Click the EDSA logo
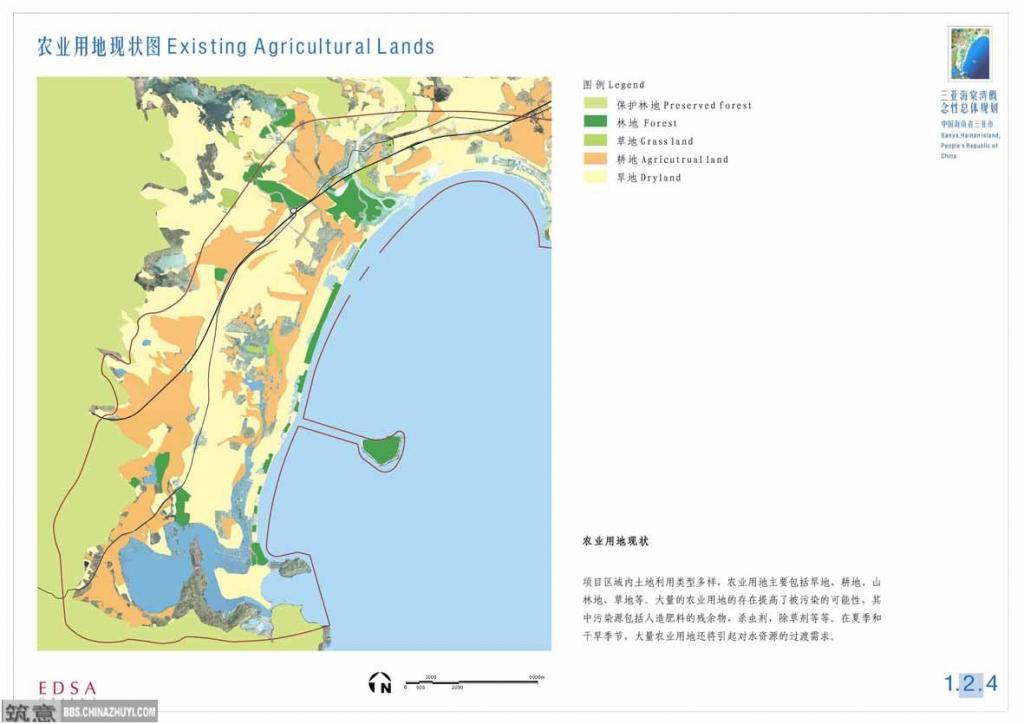 tap(67, 688)
